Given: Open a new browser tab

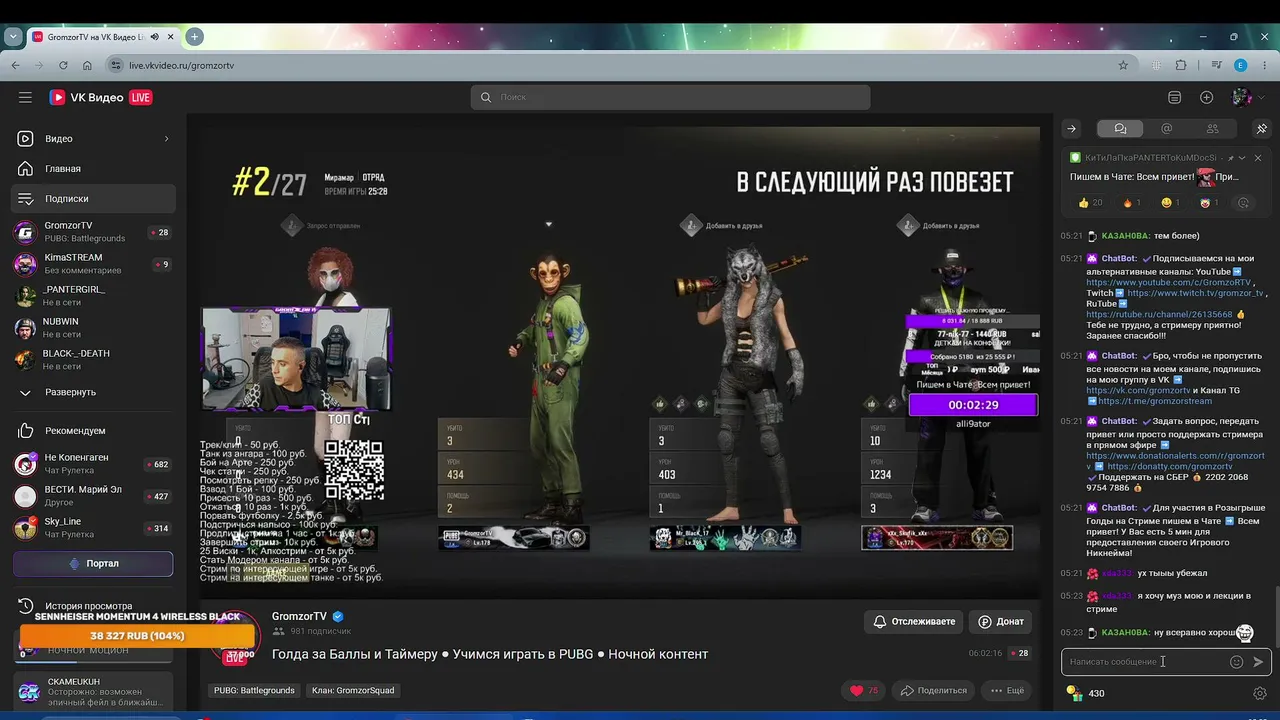Looking at the screenshot, I should coord(195,37).
